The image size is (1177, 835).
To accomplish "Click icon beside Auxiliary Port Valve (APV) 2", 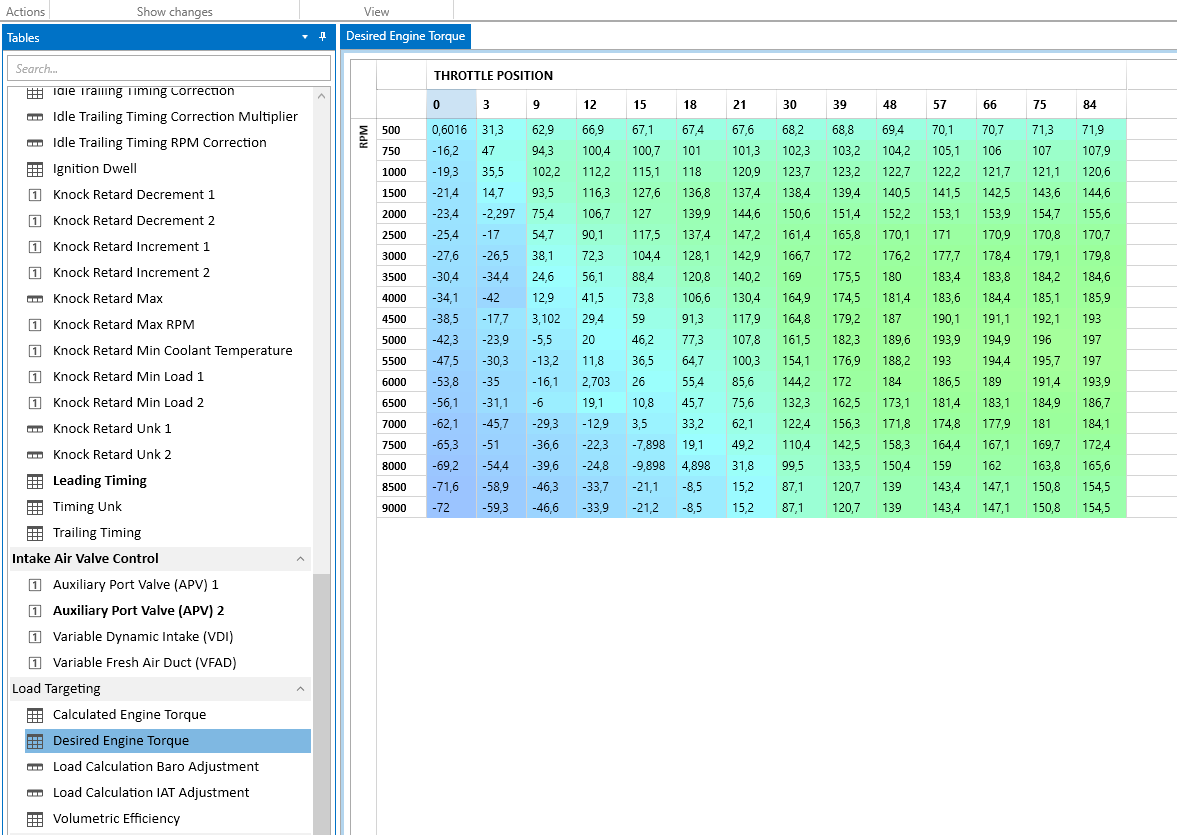I will 35,611.
